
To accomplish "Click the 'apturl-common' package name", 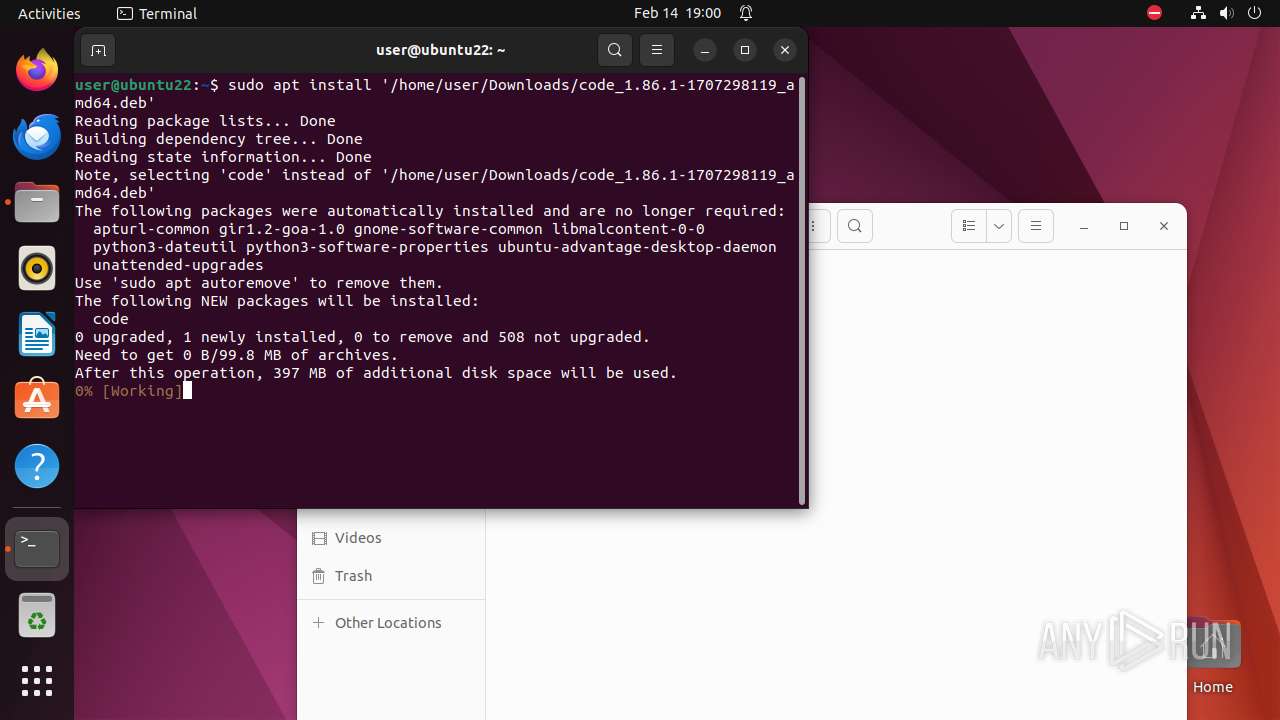I will [x=151, y=229].
